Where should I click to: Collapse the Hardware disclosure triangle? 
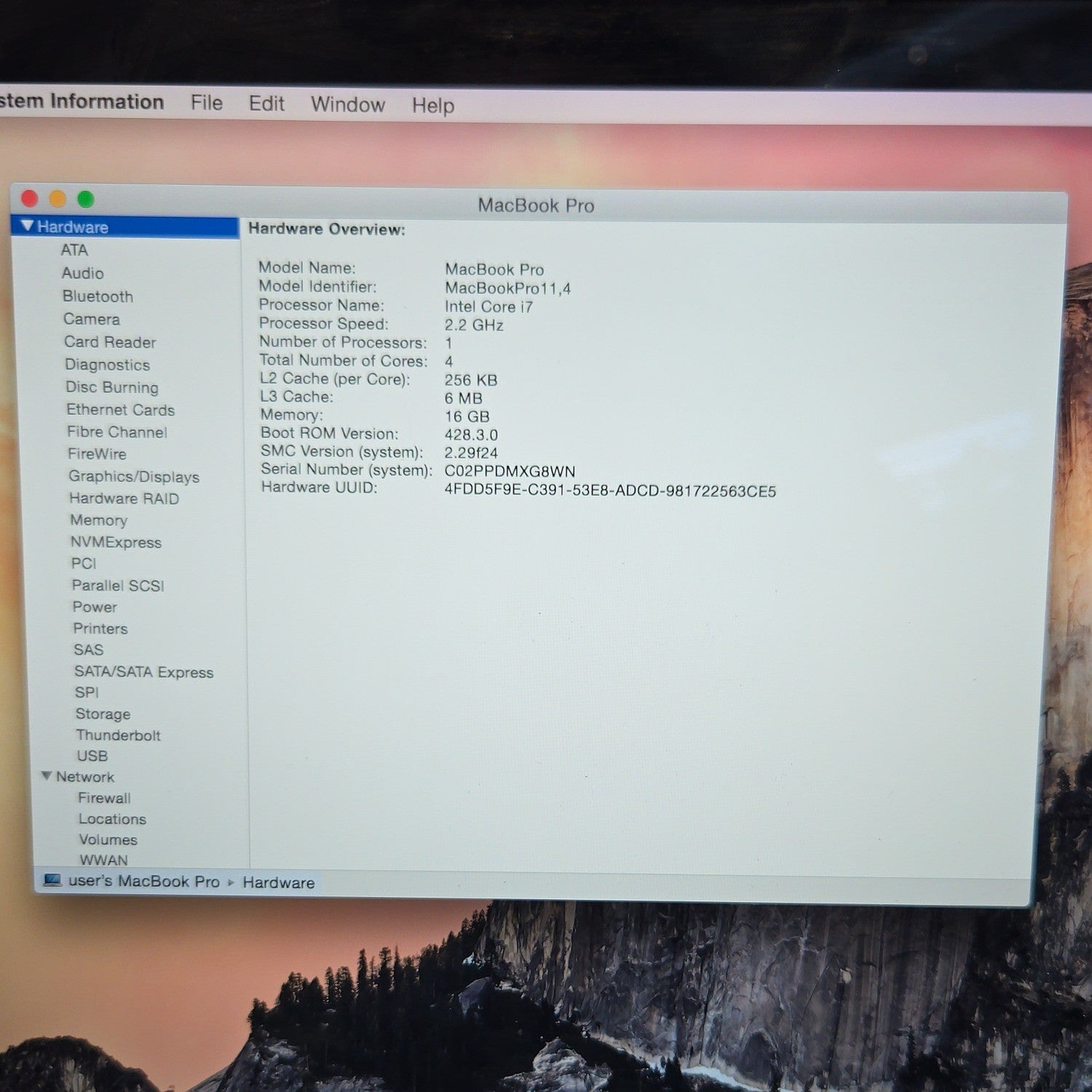tap(27, 226)
